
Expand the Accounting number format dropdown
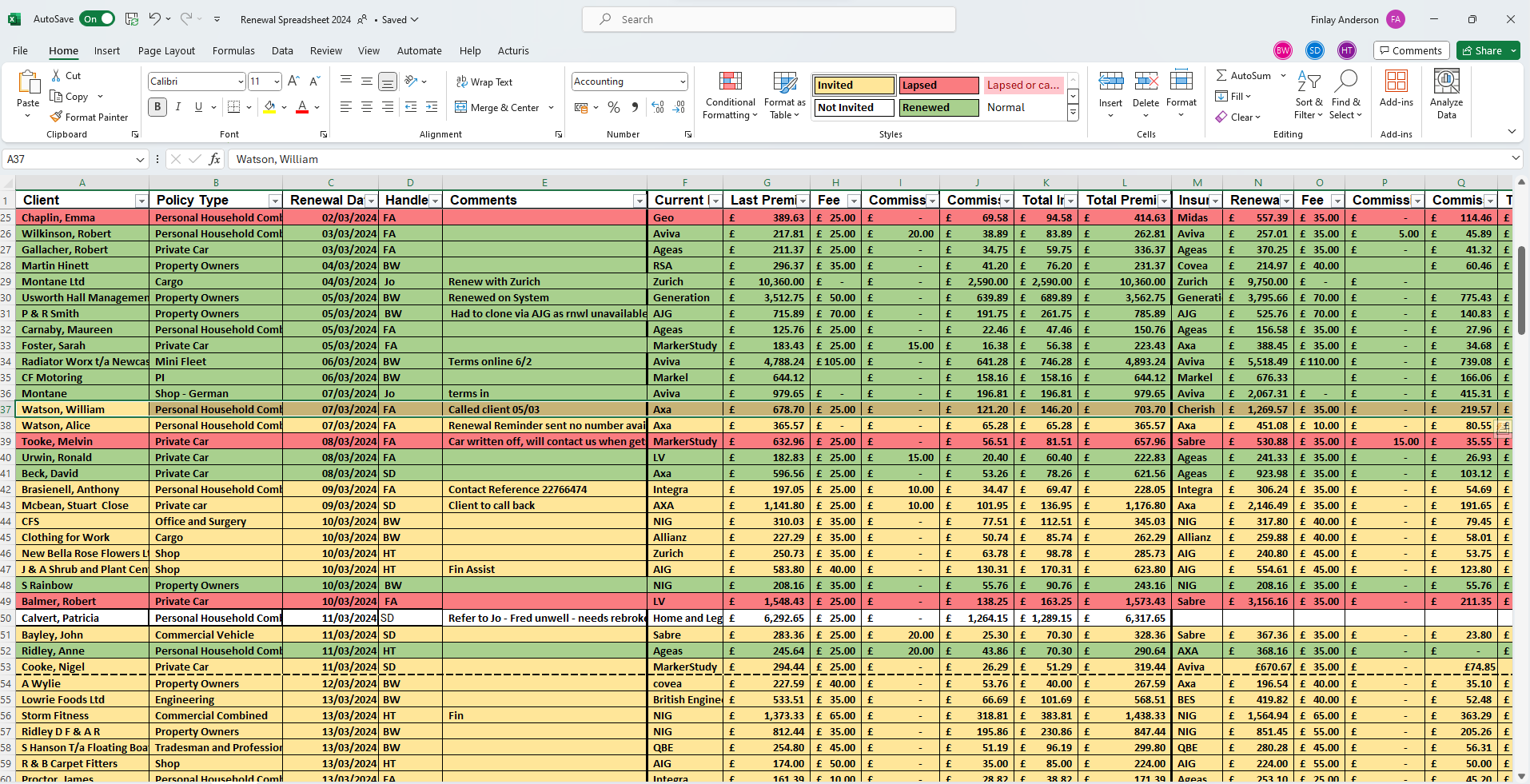coord(683,82)
